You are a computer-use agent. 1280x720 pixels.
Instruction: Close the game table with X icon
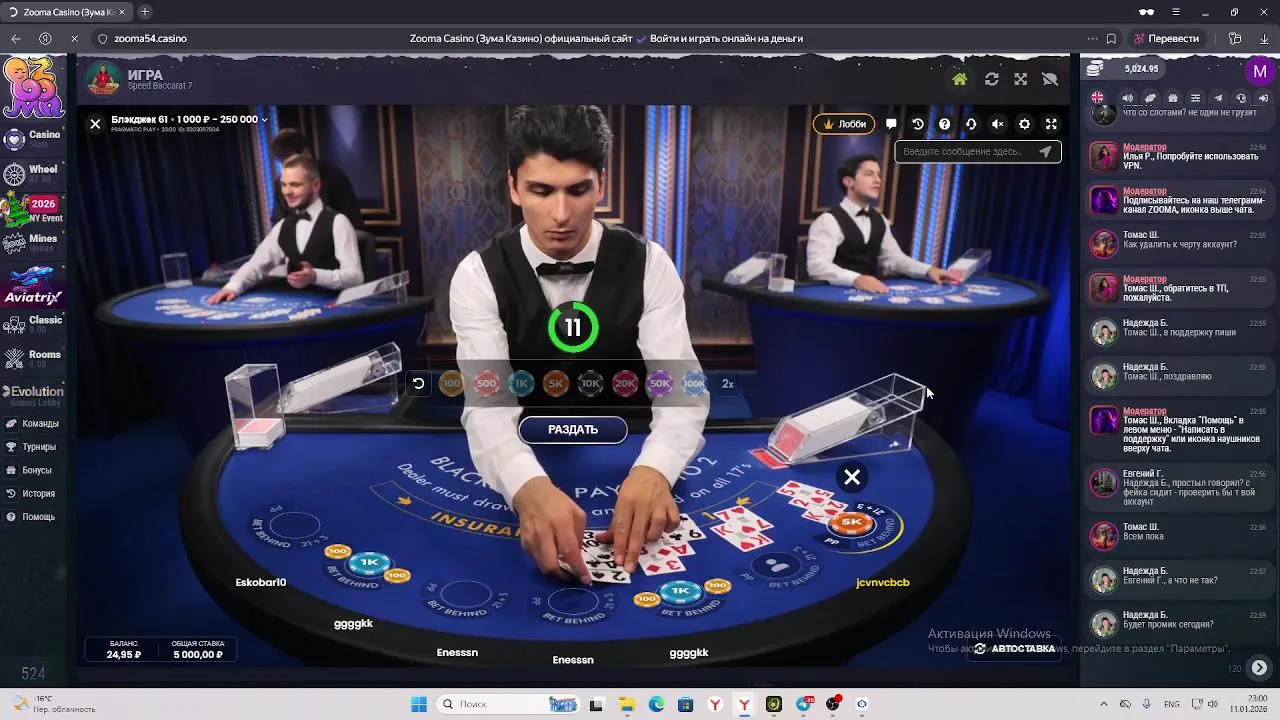pyautogui.click(x=95, y=124)
